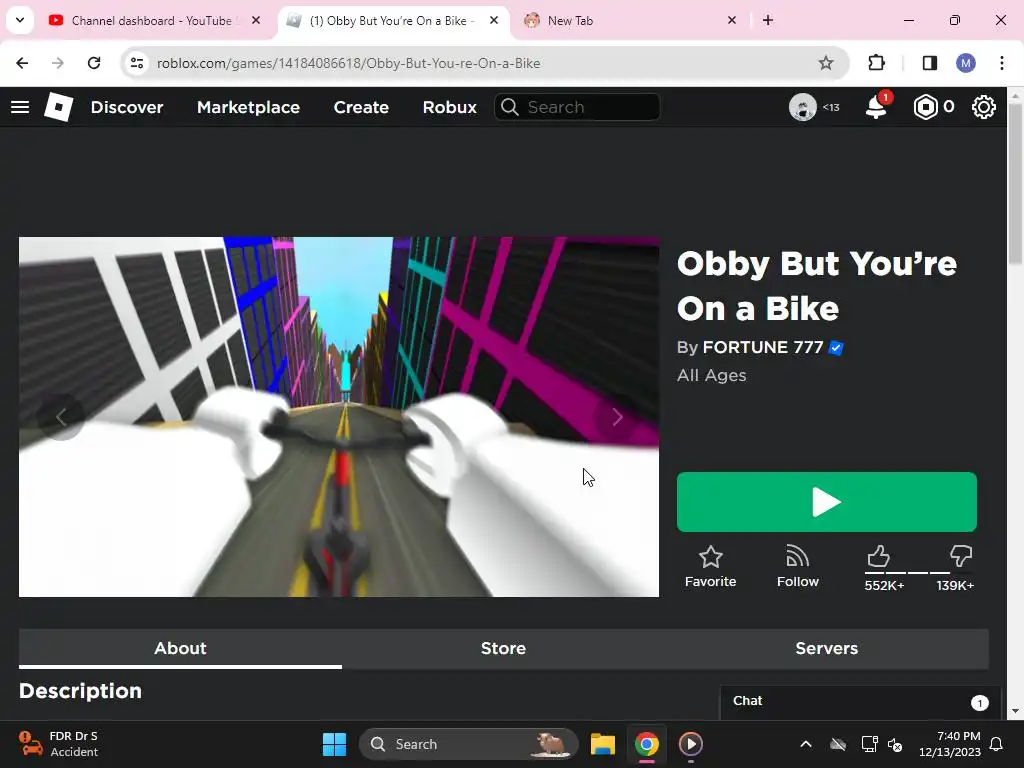Open the FDR Dr S Accident widget
1024x768 pixels.
tap(59, 744)
